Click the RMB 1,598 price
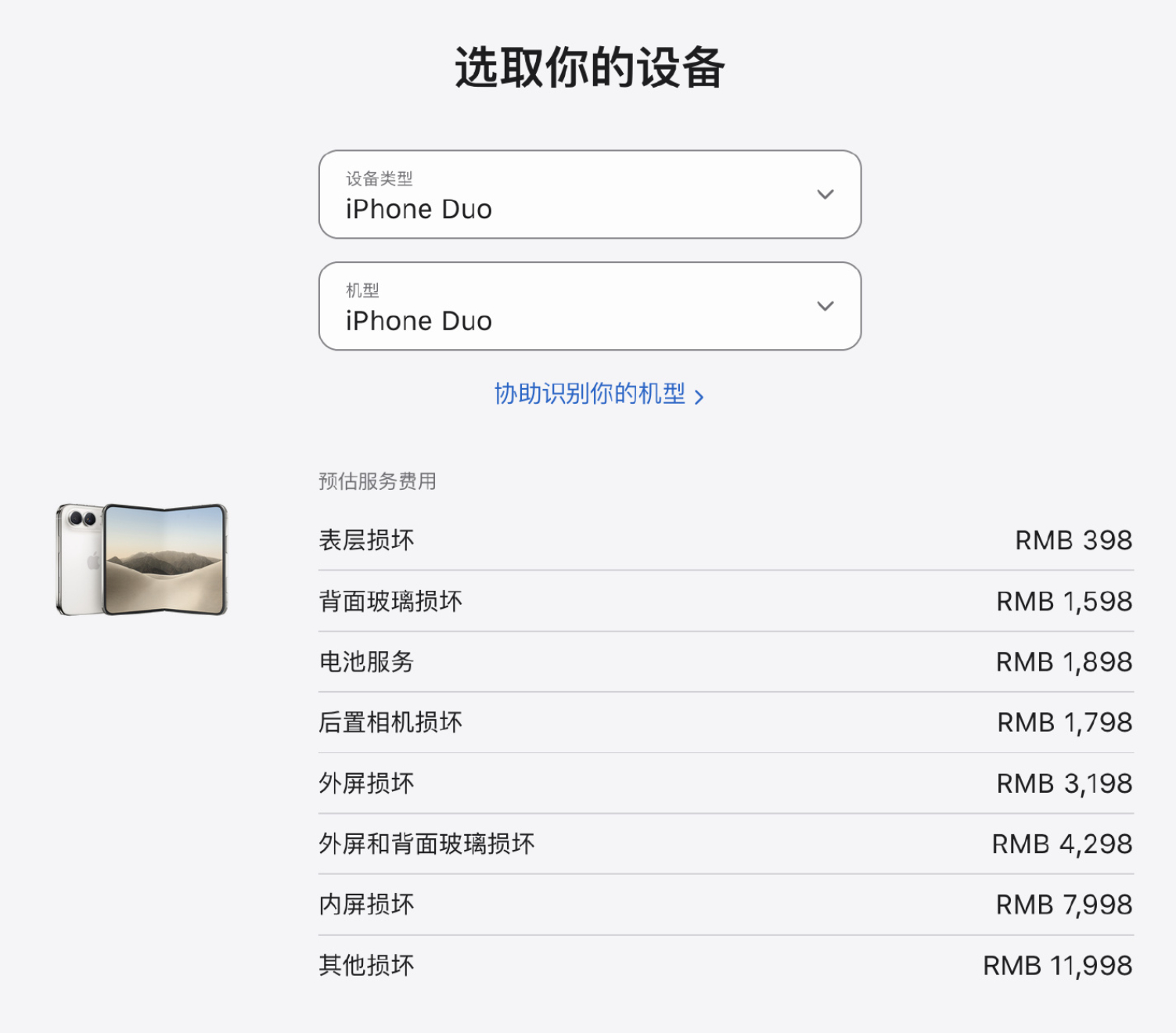This screenshot has width=1176, height=1033. 1064,601
